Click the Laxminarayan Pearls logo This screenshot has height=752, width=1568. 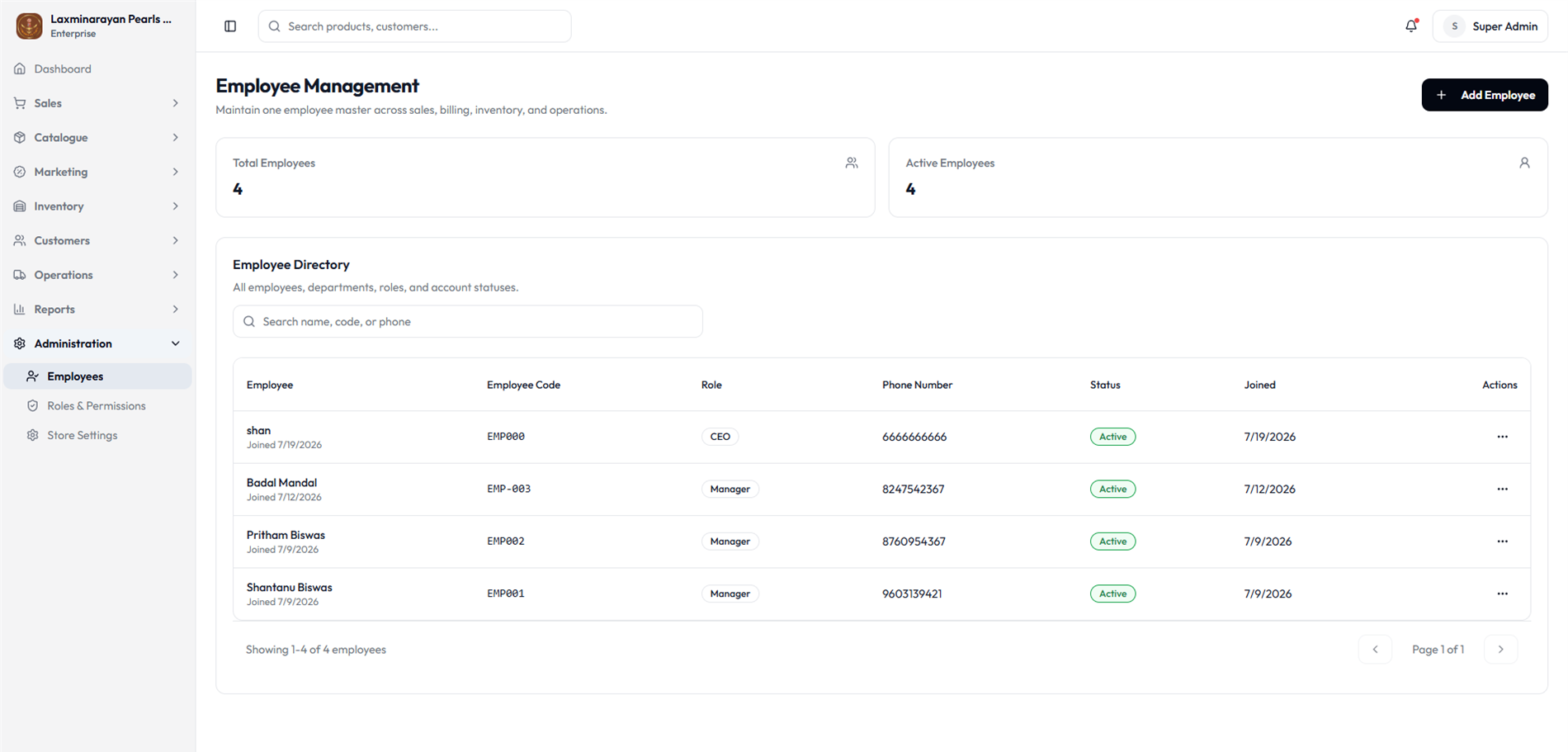point(29,26)
